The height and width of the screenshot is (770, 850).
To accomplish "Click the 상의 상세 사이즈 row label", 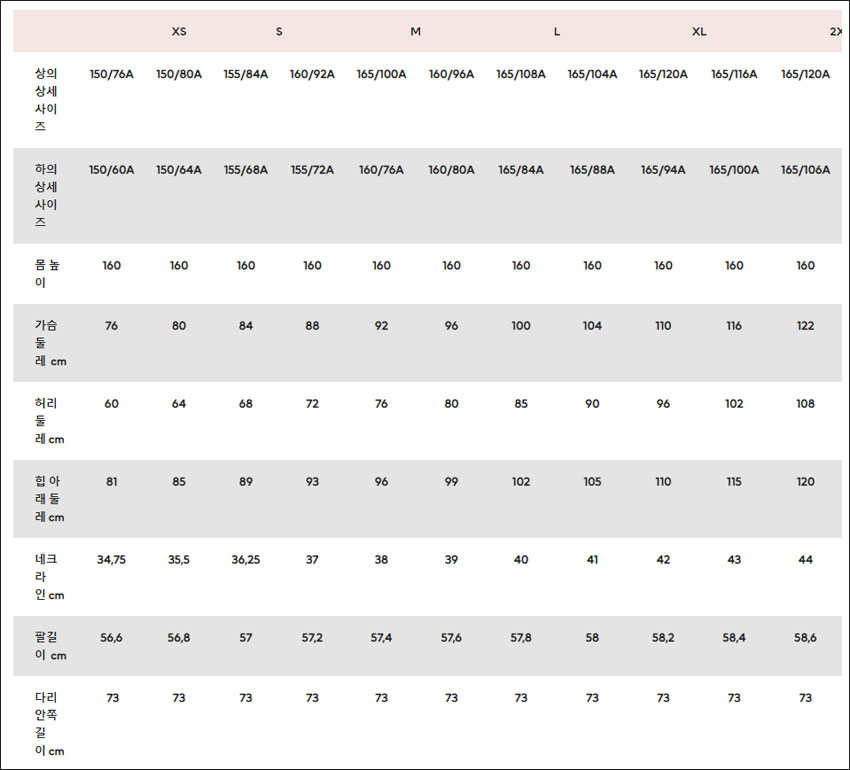I will click(46, 100).
